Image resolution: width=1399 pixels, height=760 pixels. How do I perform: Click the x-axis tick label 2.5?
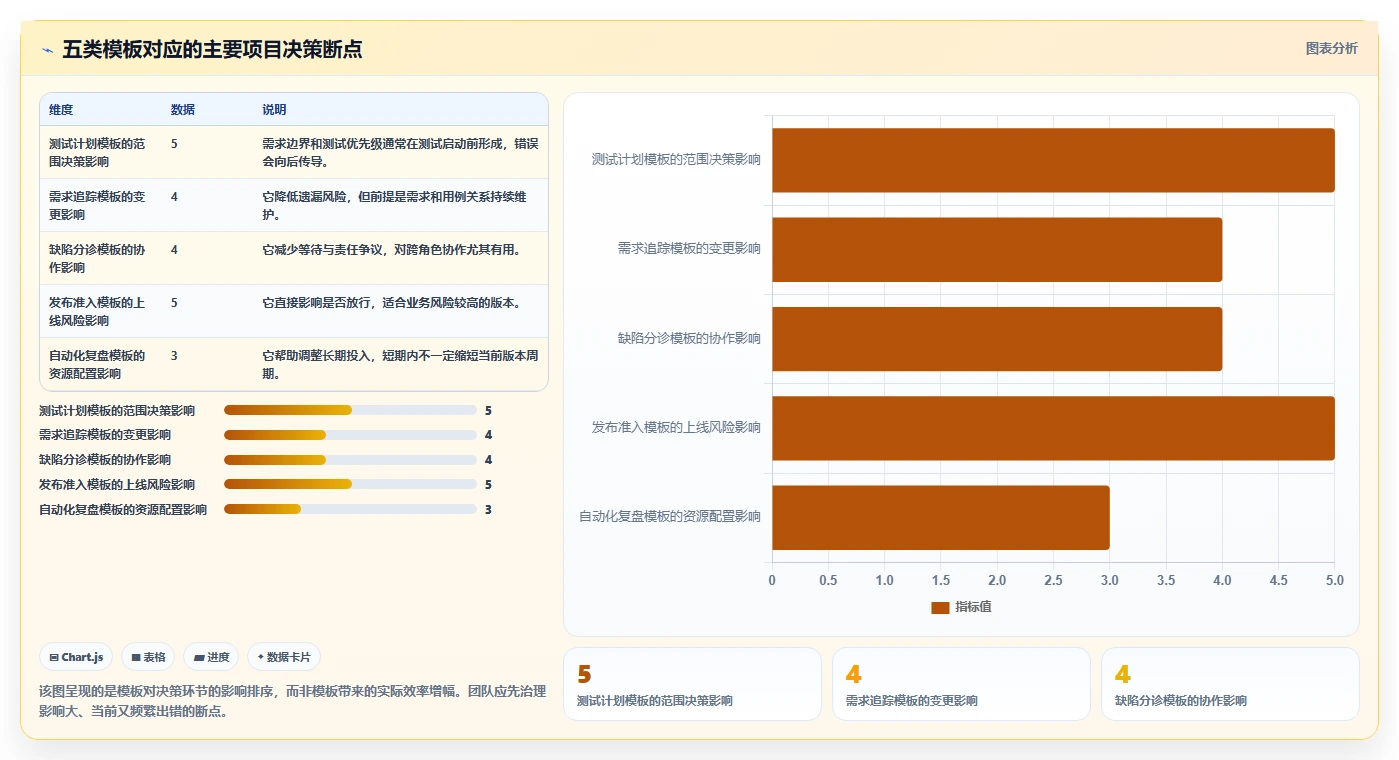(x=1053, y=580)
